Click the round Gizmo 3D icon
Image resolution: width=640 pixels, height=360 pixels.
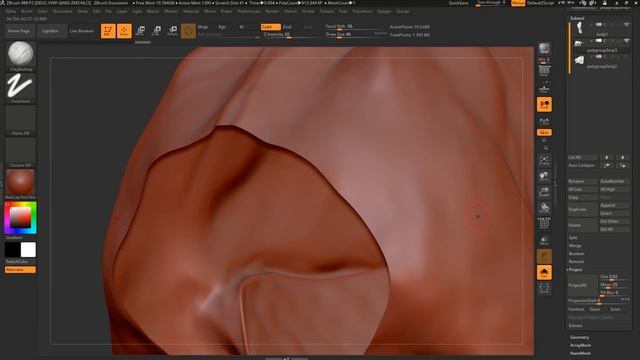click(189, 31)
